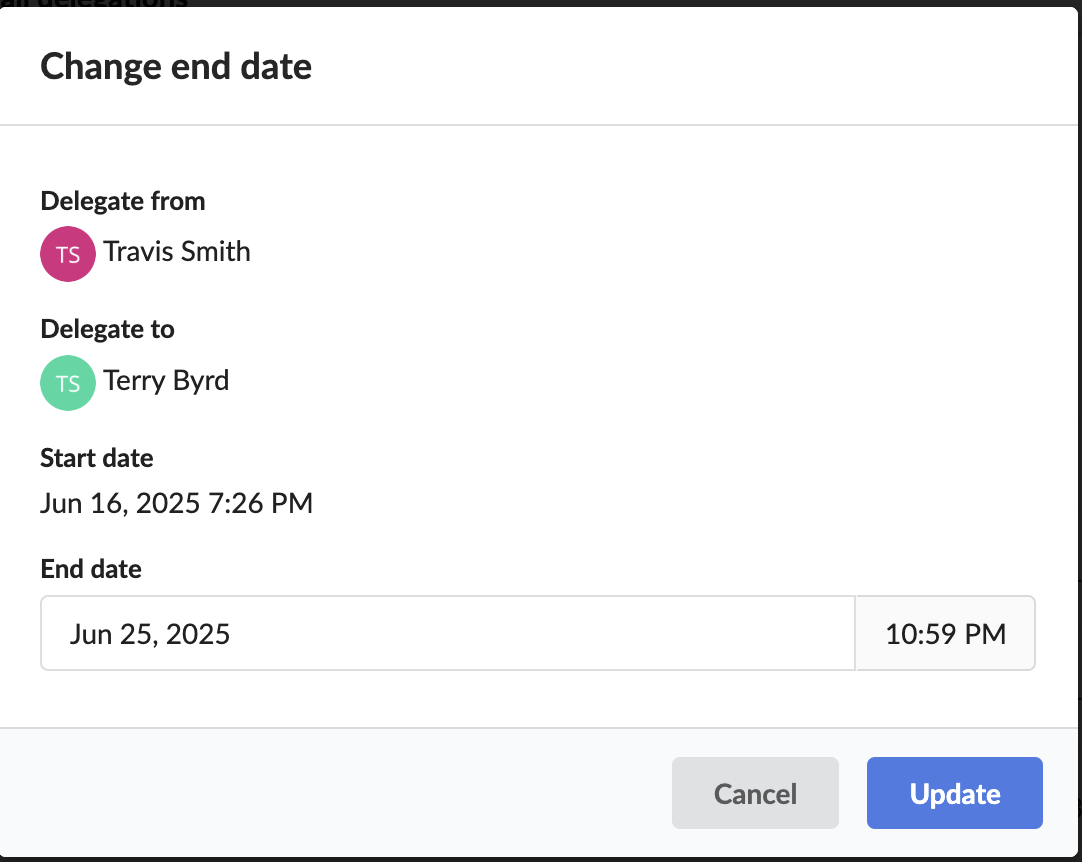Click the Terry Byrd name text

coord(166,380)
